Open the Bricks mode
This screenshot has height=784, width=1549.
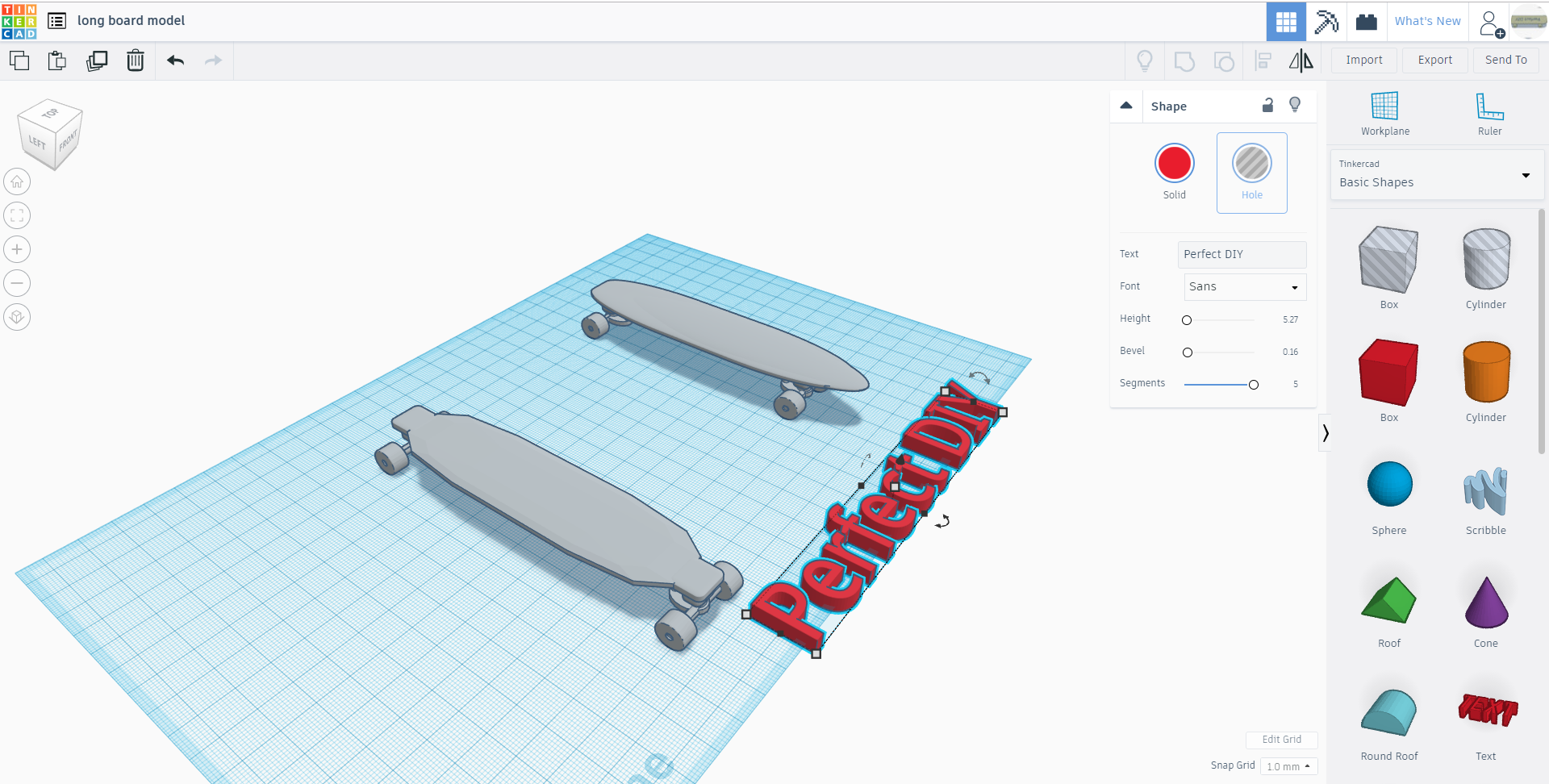[x=1367, y=22]
